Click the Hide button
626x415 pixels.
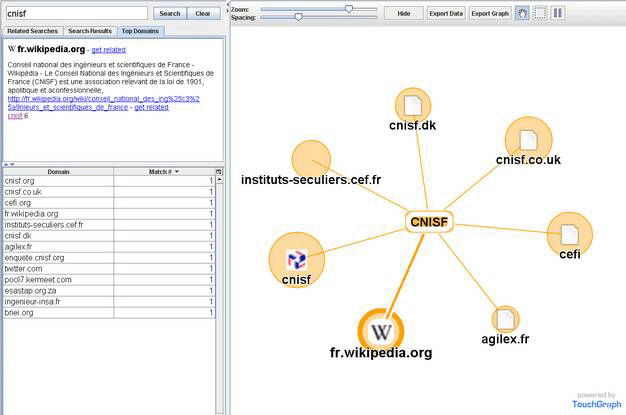click(x=404, y=13)
